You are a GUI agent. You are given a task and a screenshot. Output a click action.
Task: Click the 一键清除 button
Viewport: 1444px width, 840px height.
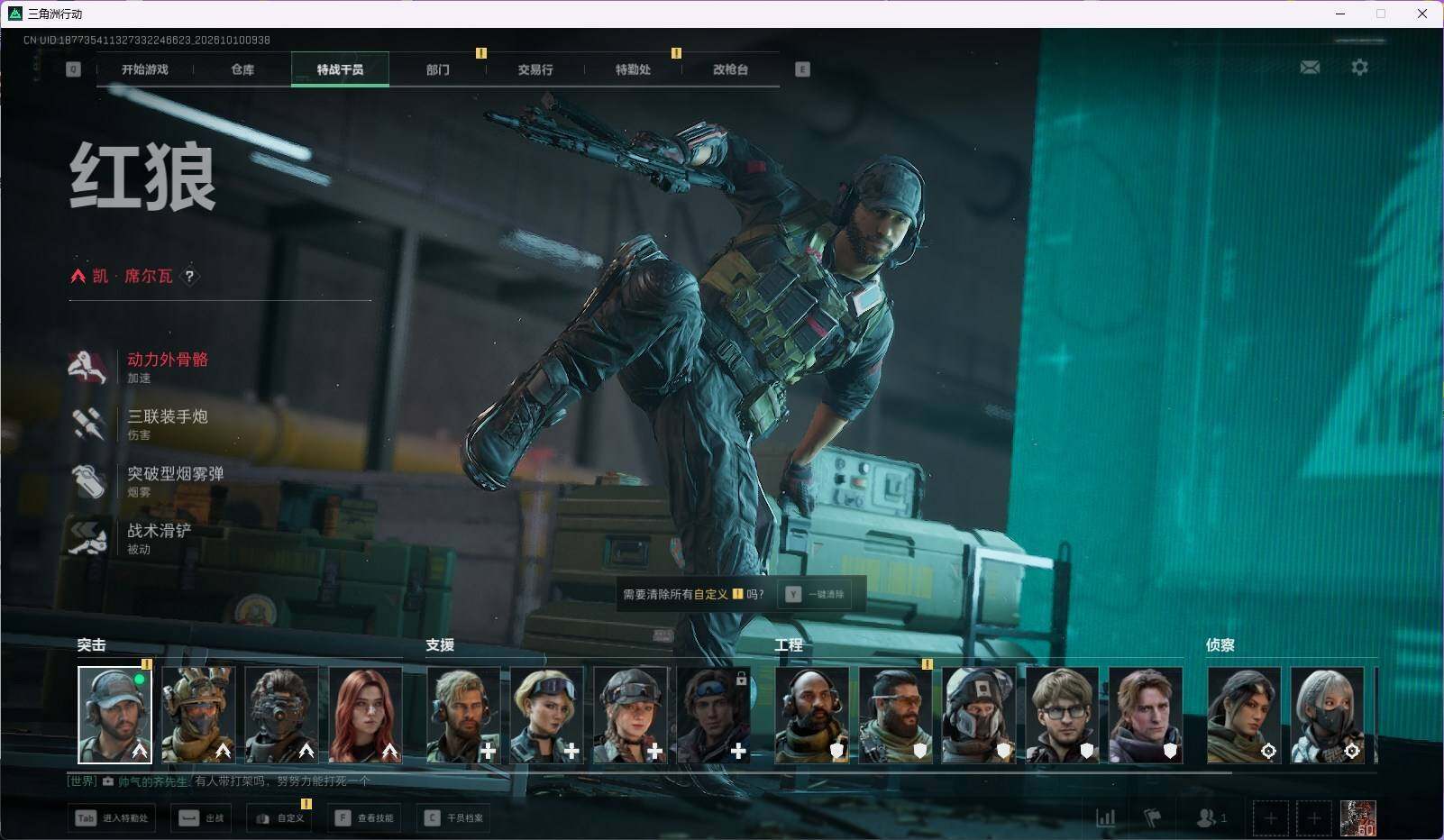point(816,595)
